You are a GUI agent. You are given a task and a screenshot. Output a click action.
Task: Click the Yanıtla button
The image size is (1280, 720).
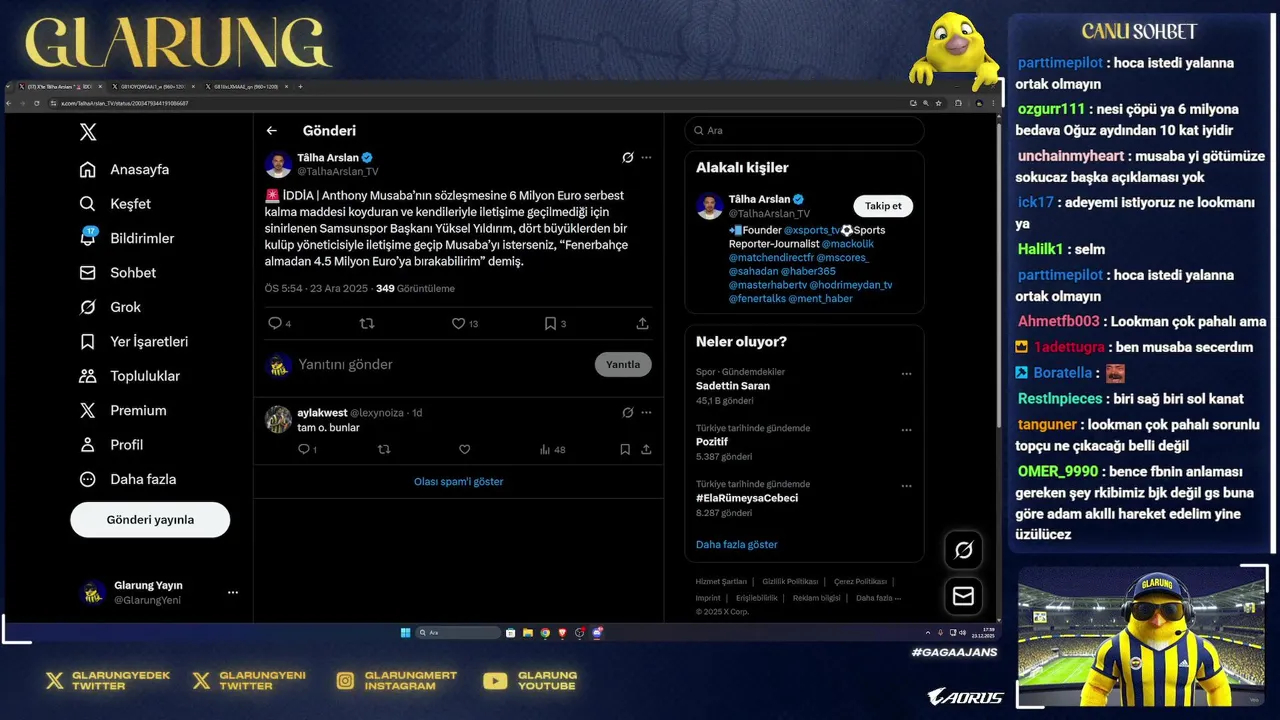tap(623, 364)
